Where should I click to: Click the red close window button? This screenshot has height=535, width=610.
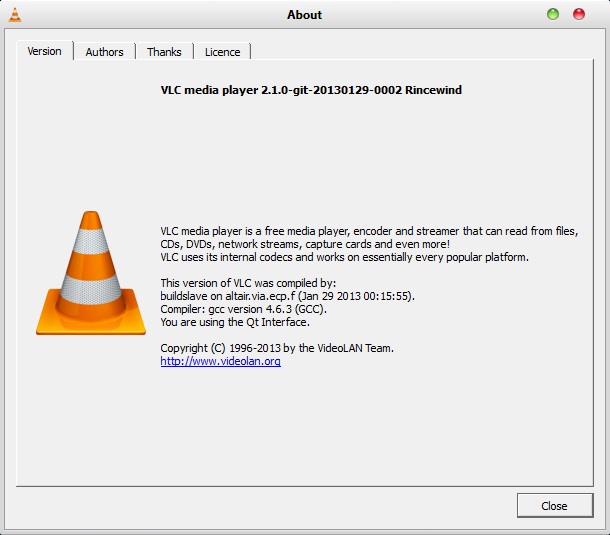click(x=579, y=14)
